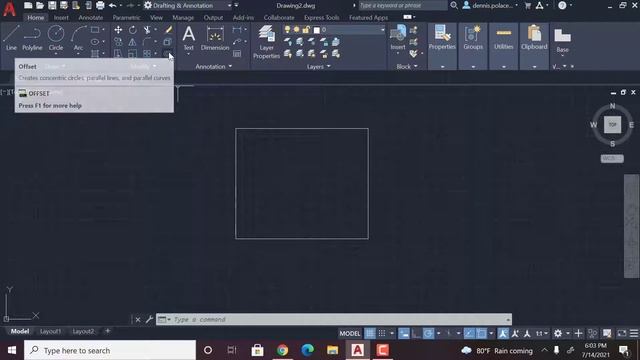
Task: Toggle drawing grid display in status bar
Action: coord(370,333)
